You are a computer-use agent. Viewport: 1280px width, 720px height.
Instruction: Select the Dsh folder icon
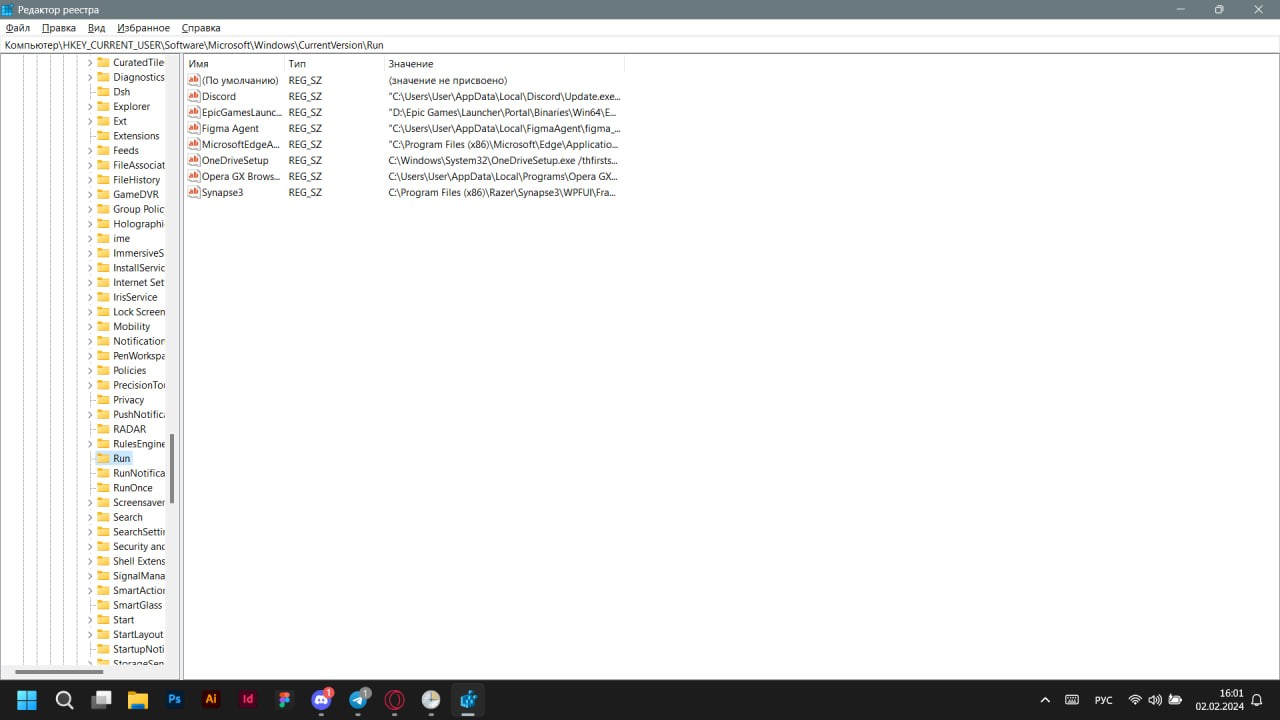click(x=103, y=91)
